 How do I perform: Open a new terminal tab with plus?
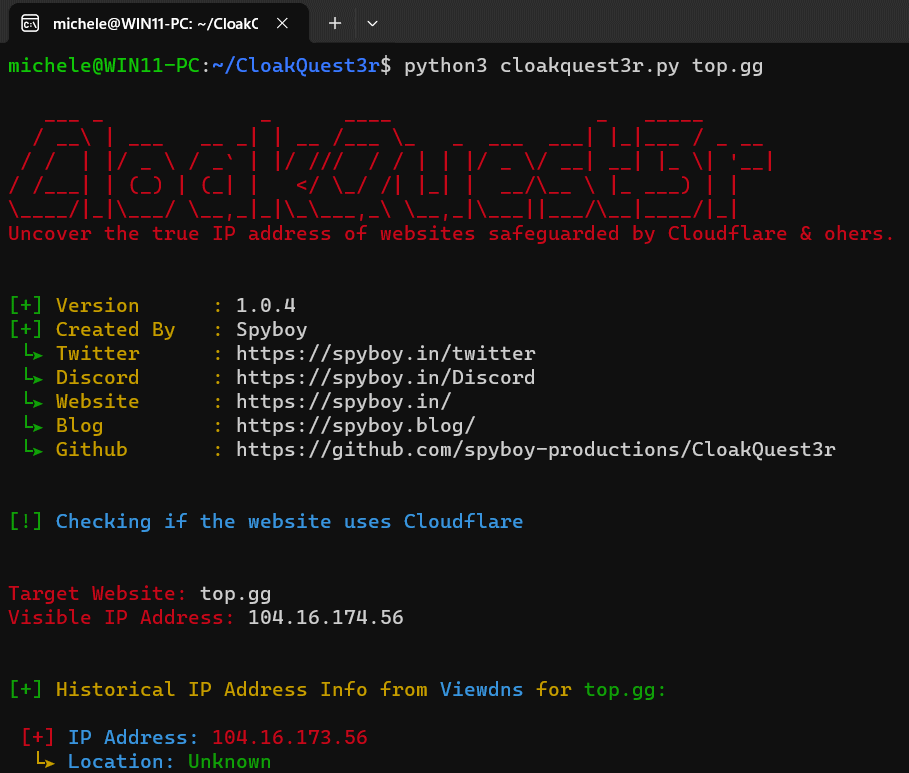[334, 23]
